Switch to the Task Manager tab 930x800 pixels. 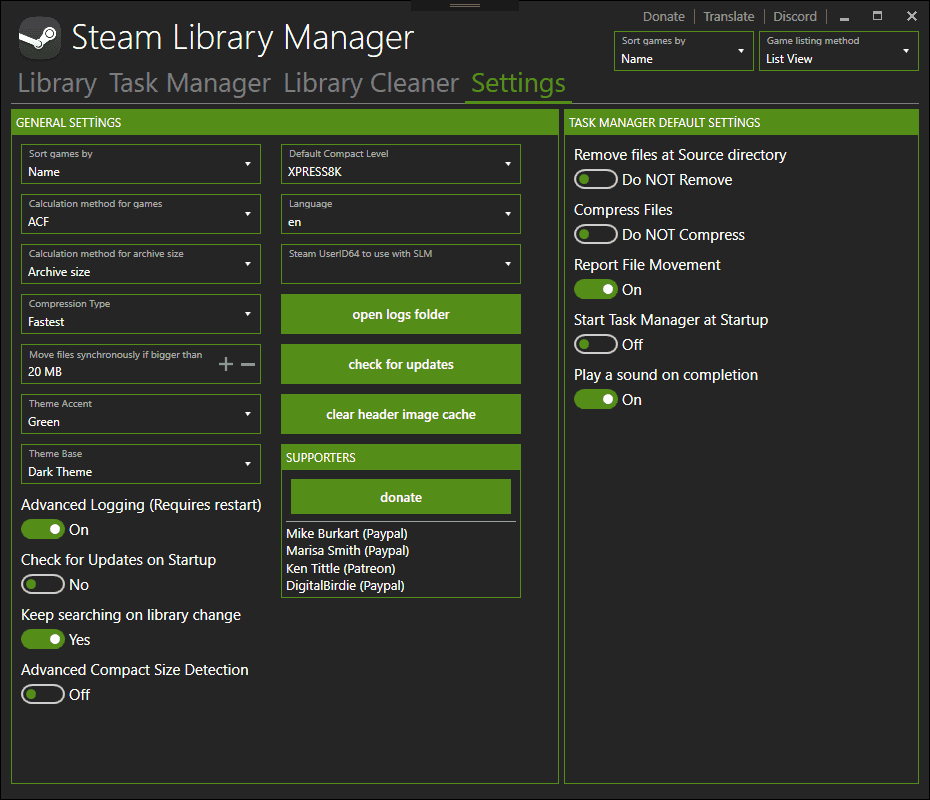pos(190,84)
